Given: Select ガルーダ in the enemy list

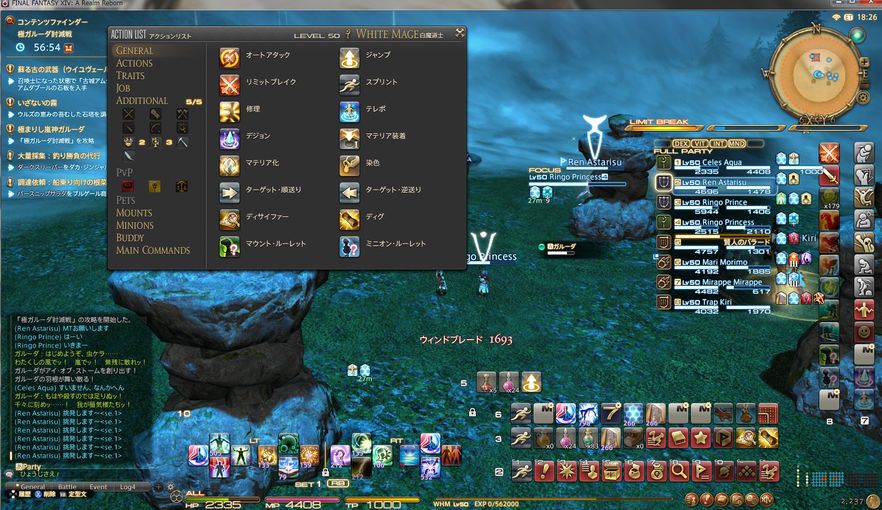Looking at the screenshot, I should point(562,249).
